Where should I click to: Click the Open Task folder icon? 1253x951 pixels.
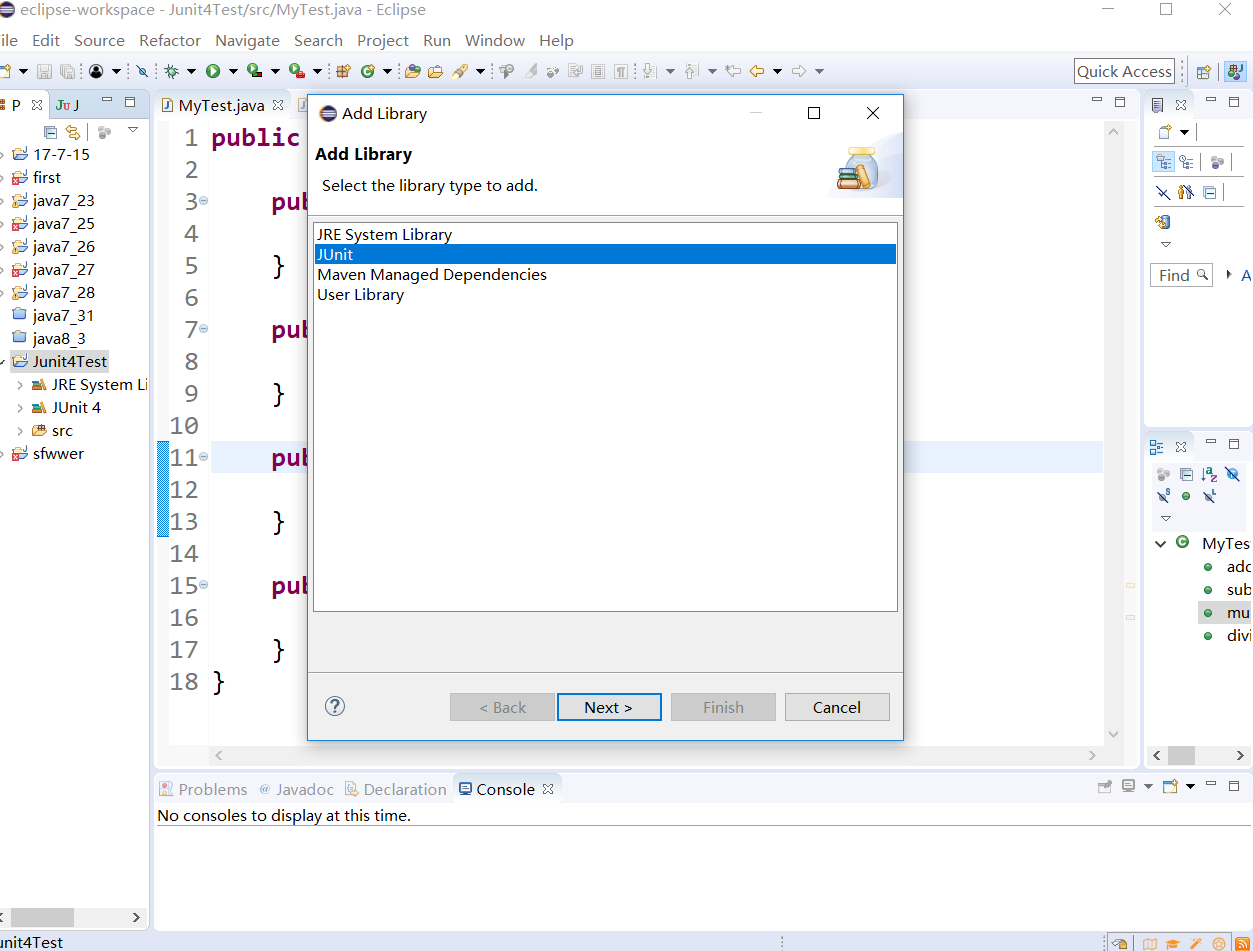point(435,71)
